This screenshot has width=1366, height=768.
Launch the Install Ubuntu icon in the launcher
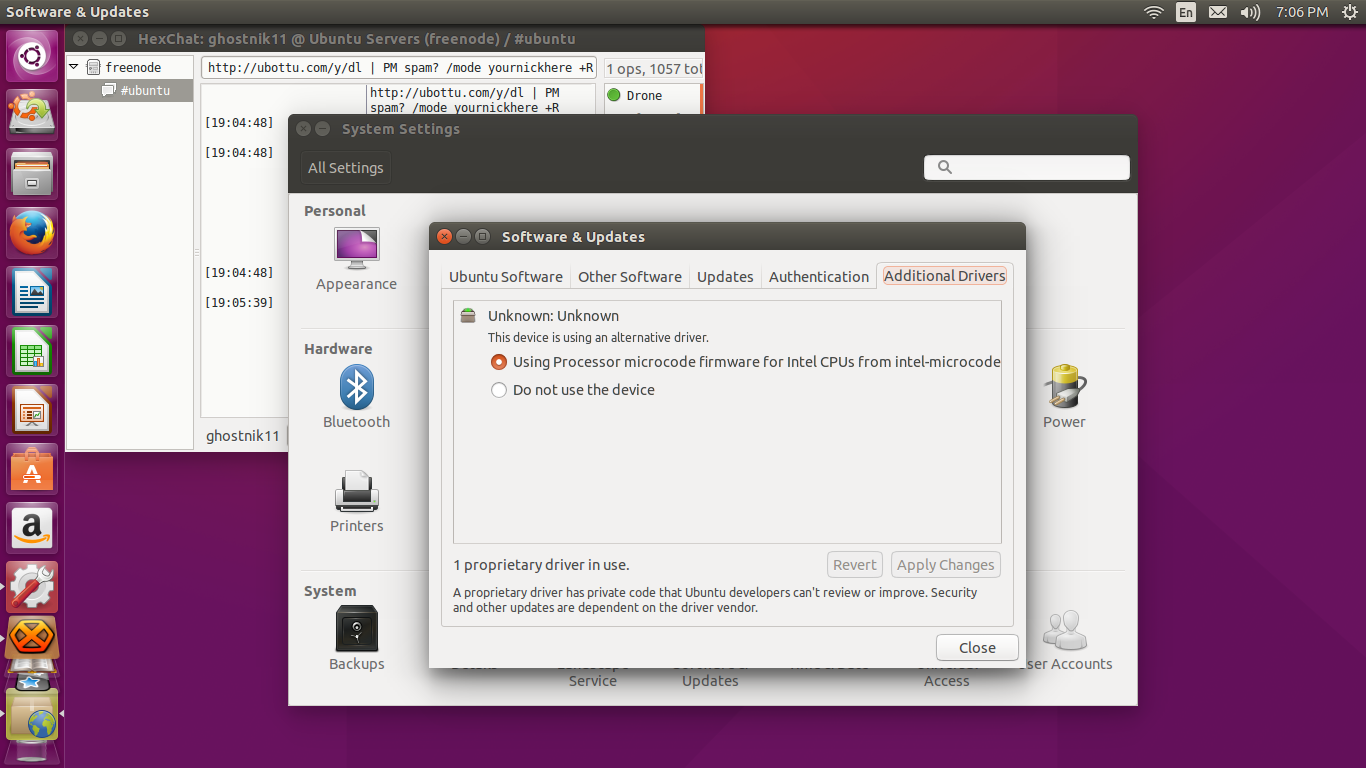[x=33, y=115]
